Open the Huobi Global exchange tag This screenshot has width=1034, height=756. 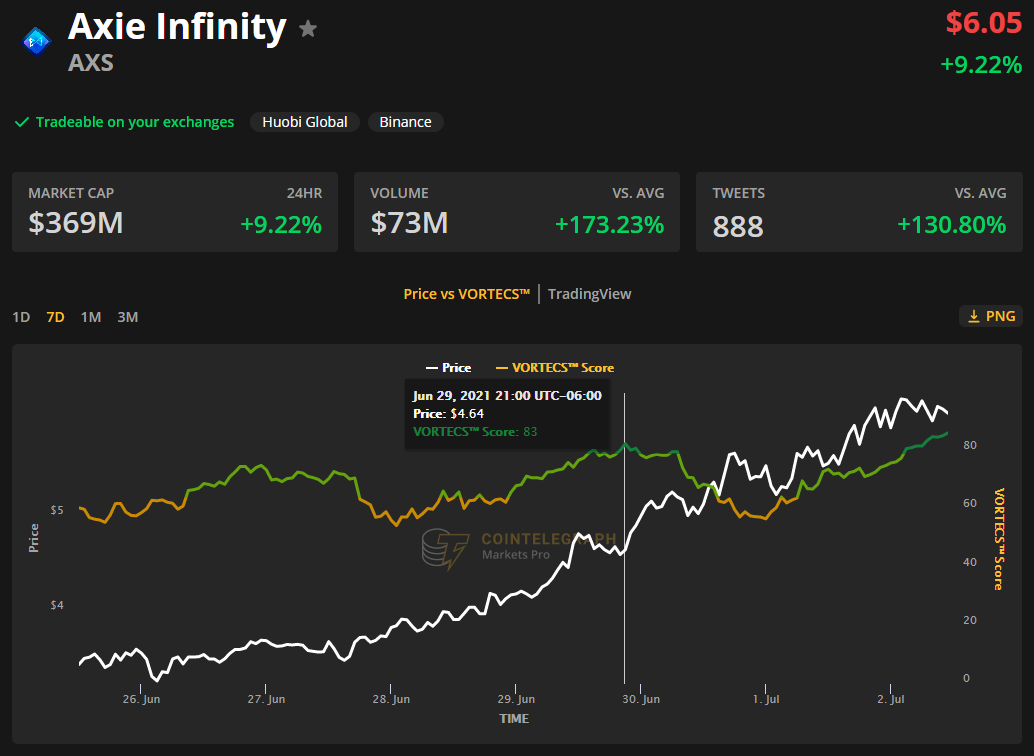pyautogui.click(x=305, y=122)
